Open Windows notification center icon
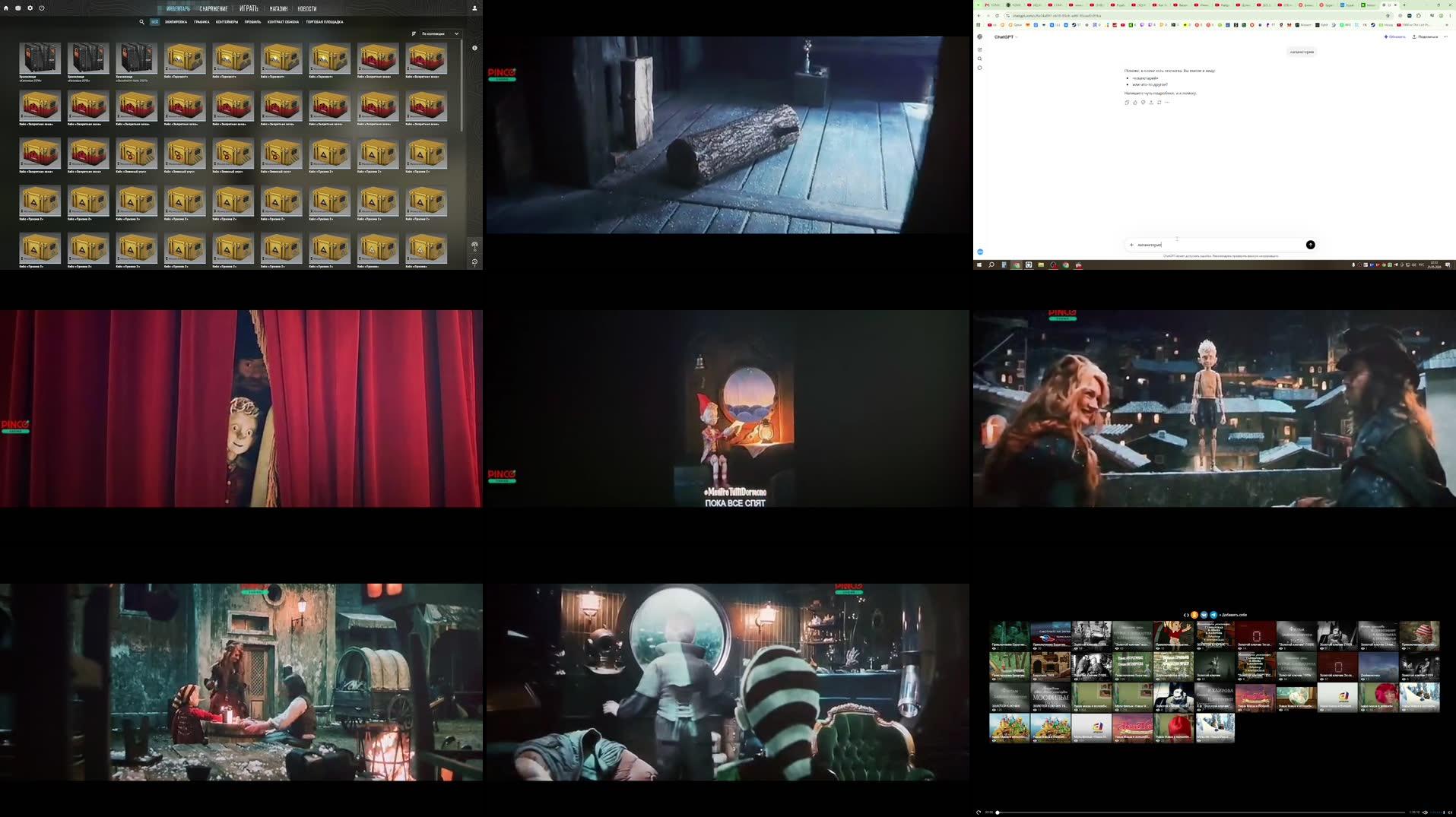 (1448, 265)
